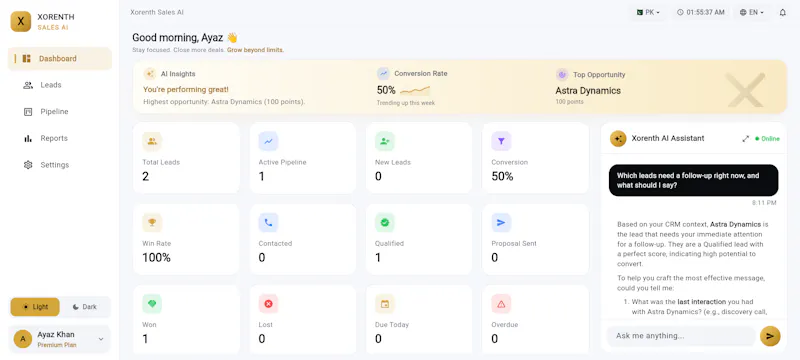
Task: Click the conversion rate sparkline chart
Action: click(x=415, y=91)
